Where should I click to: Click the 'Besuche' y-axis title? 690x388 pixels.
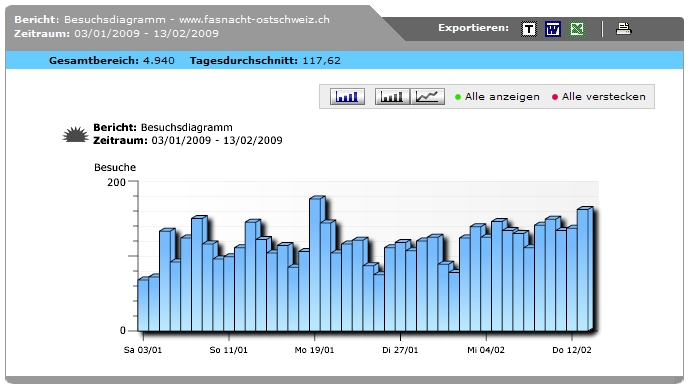(x=115, y=168)
